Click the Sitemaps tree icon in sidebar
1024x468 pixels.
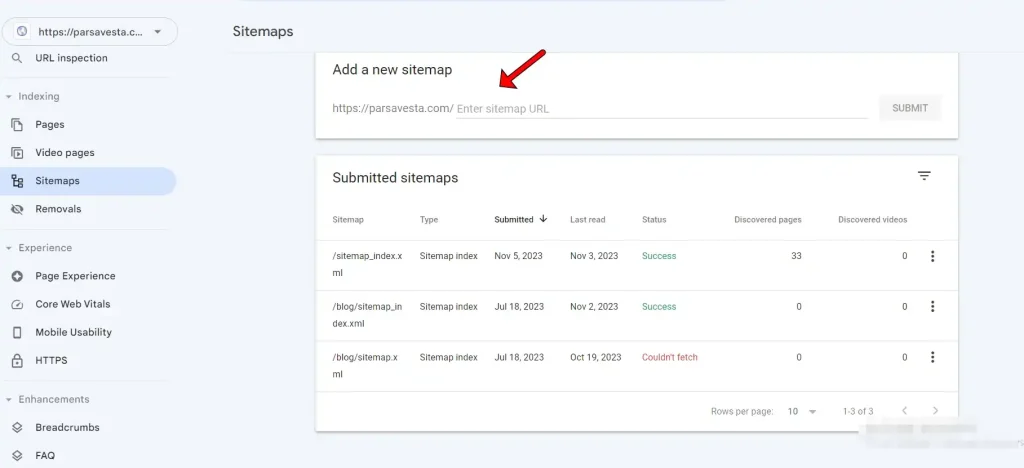coord(18,181)
